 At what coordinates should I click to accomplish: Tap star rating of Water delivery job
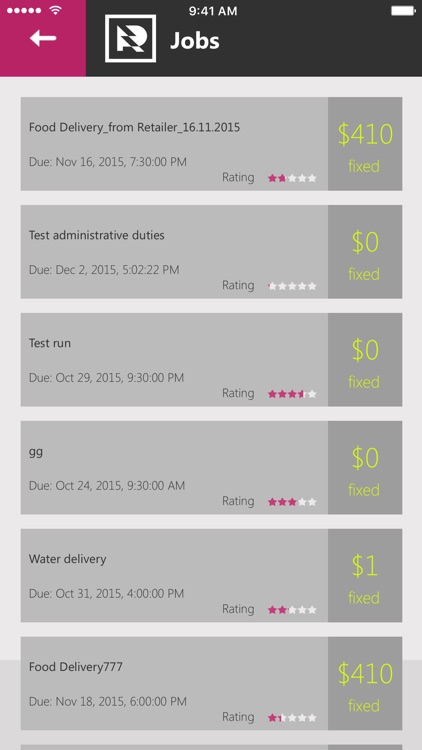292,610
